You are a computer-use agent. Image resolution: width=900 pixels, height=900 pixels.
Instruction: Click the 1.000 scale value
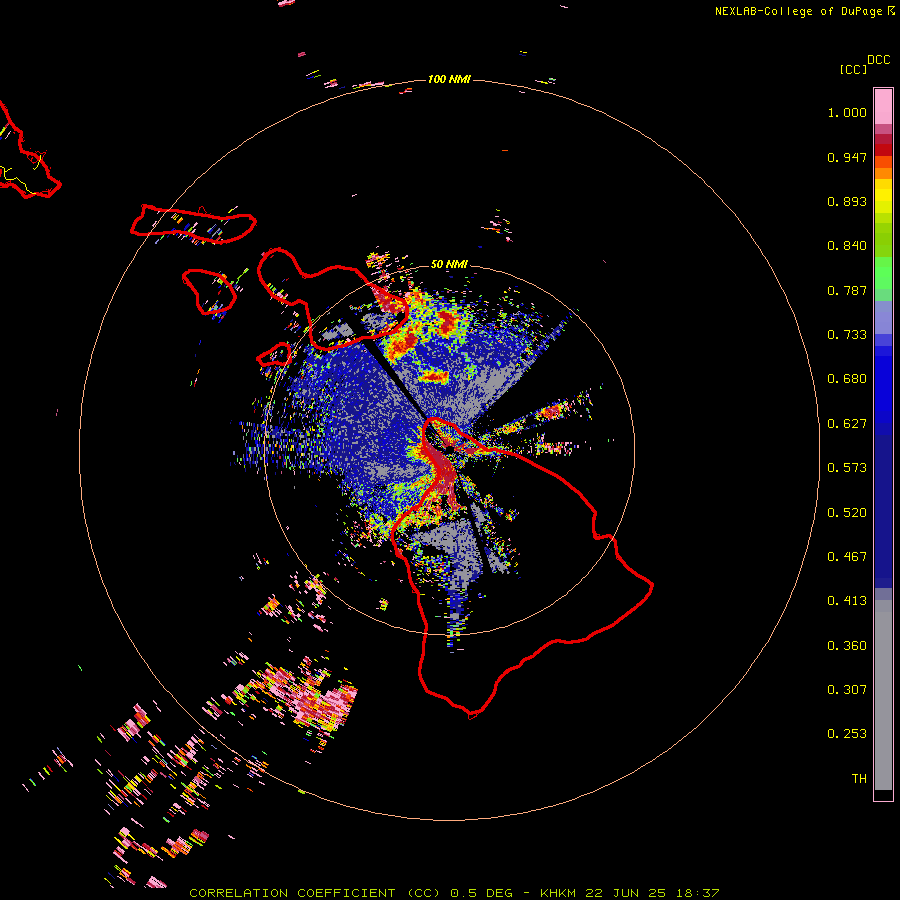(847, 112)
